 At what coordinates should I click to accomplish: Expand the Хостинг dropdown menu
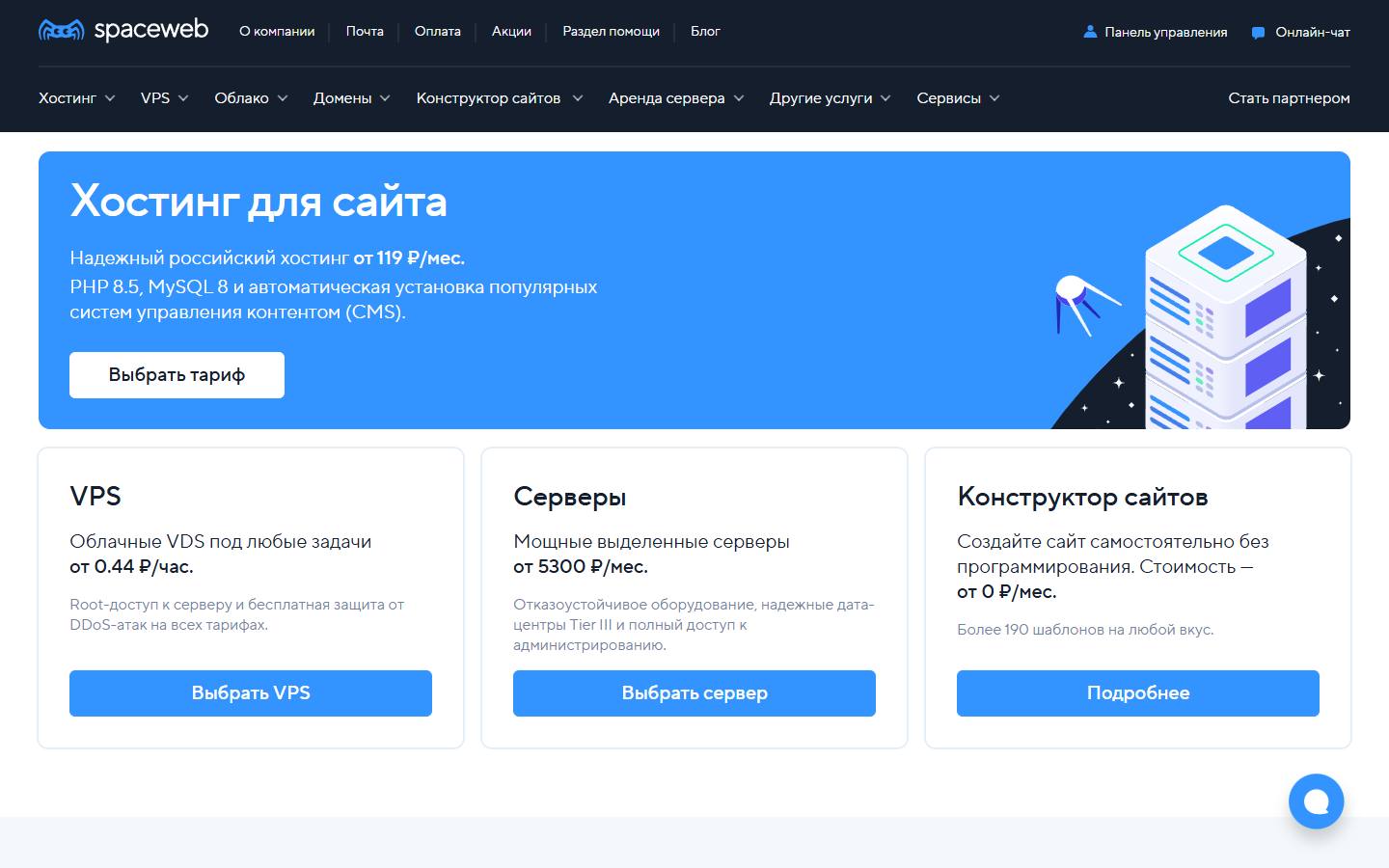(x=77, y=98)
